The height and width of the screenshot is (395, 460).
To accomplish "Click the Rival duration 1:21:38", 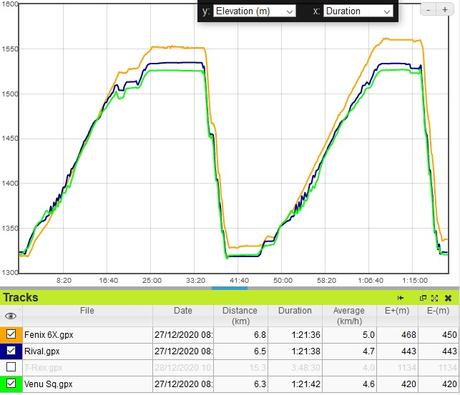I will pyautogui.click(x=306, y=351).
